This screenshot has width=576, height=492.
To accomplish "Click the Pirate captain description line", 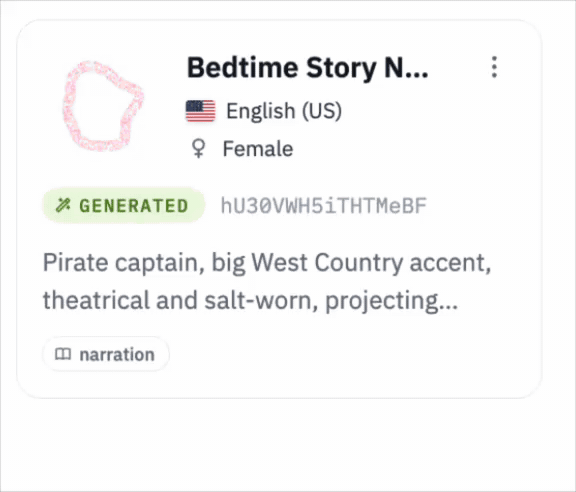I will [x=267, y=263].
